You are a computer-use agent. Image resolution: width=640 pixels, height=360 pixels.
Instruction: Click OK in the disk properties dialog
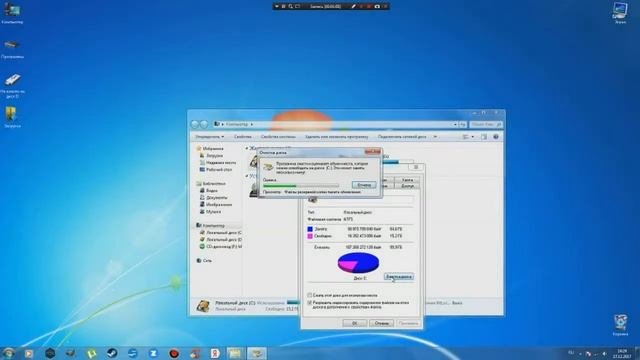tap(354, 323)
